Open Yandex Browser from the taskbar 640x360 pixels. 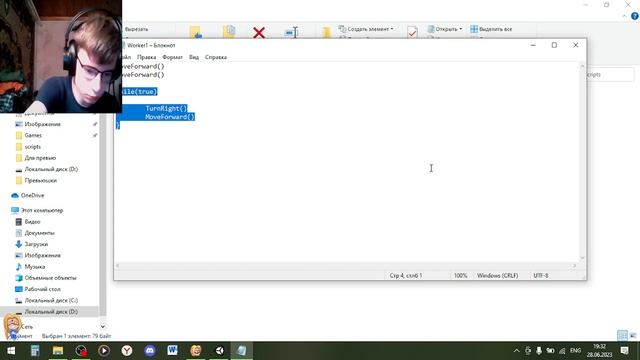coord(127,351)
